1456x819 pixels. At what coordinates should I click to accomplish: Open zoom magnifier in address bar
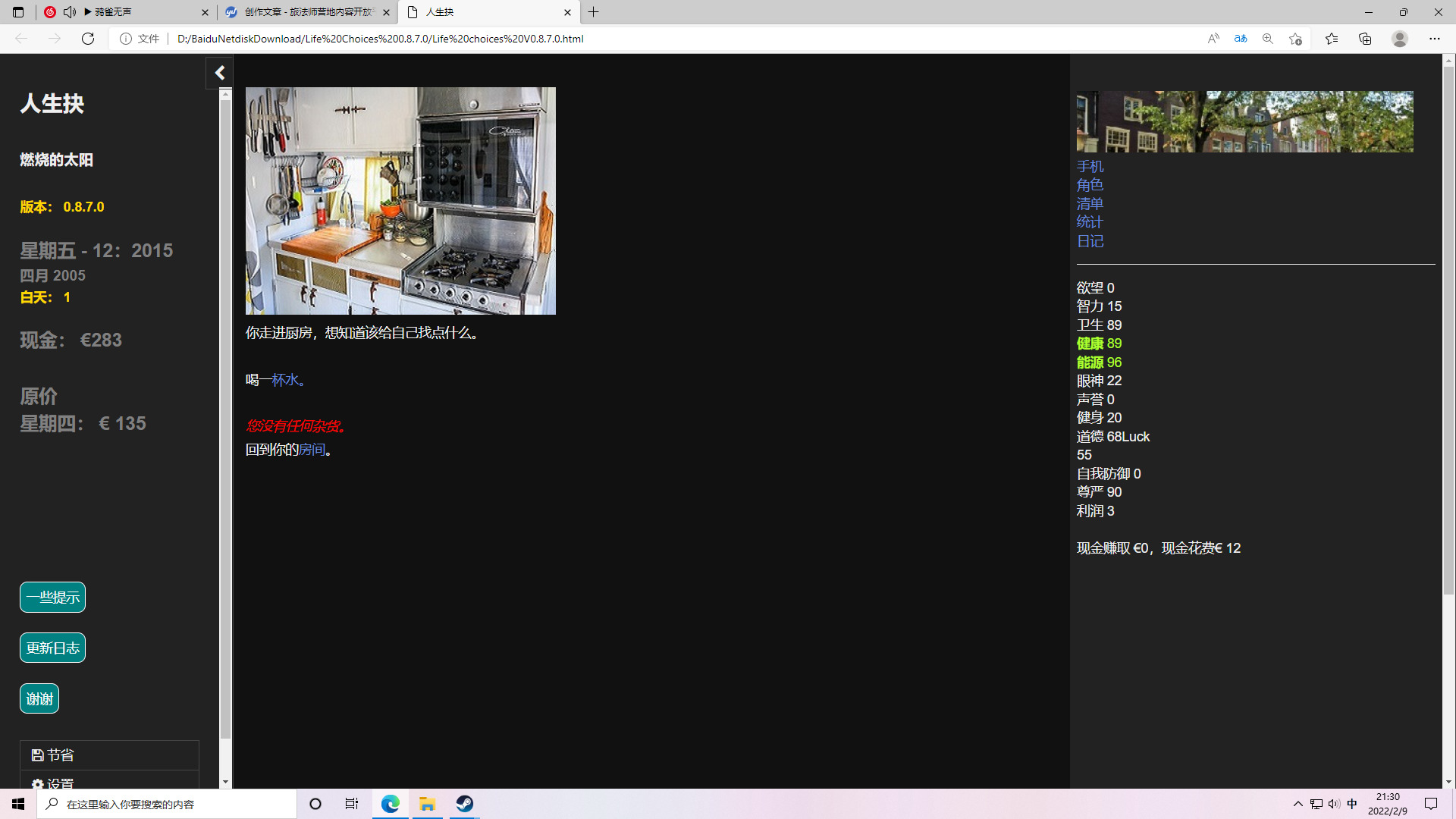tap(1268, 39)
